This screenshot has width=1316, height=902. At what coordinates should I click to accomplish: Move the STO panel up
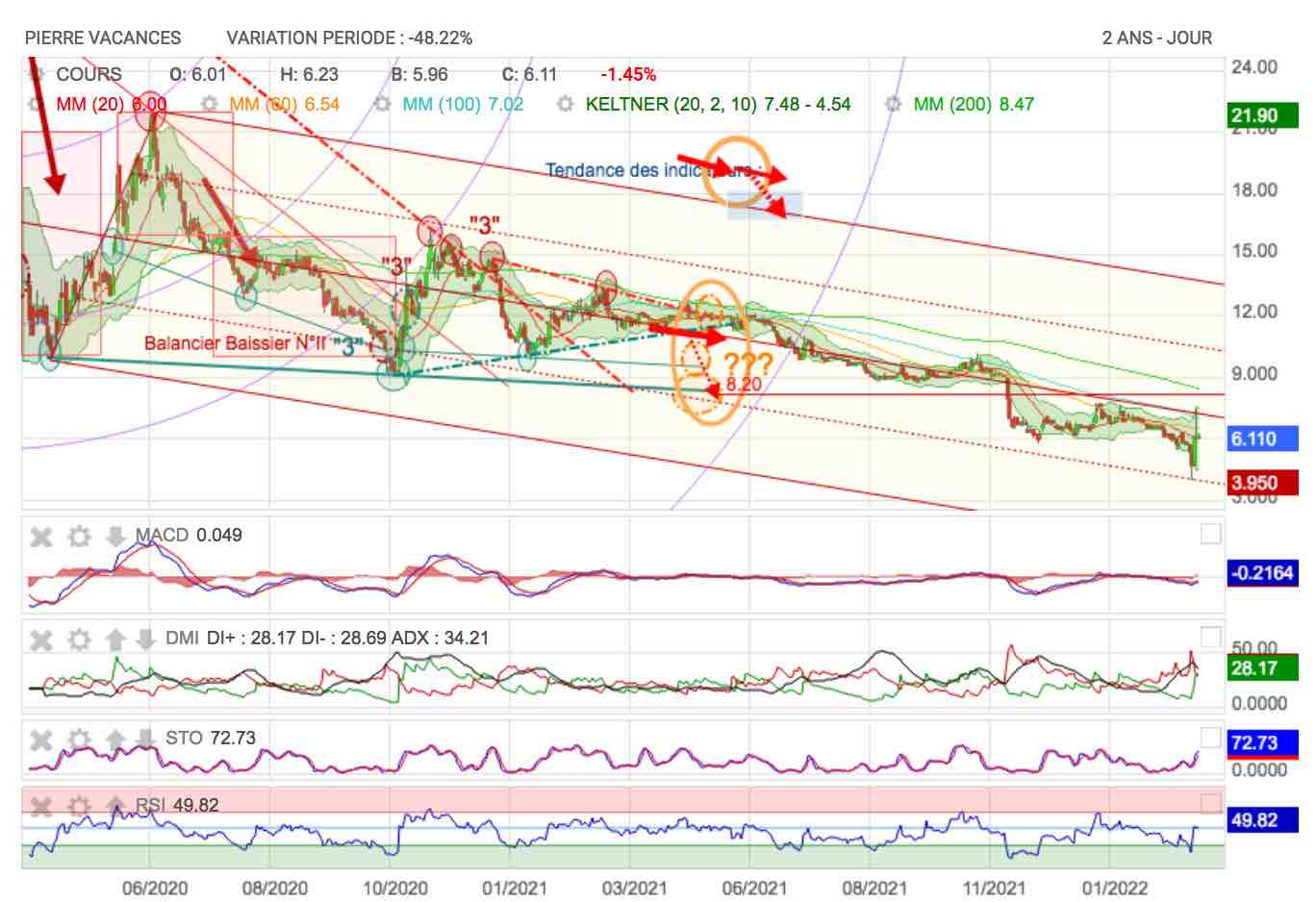[115, 739]
